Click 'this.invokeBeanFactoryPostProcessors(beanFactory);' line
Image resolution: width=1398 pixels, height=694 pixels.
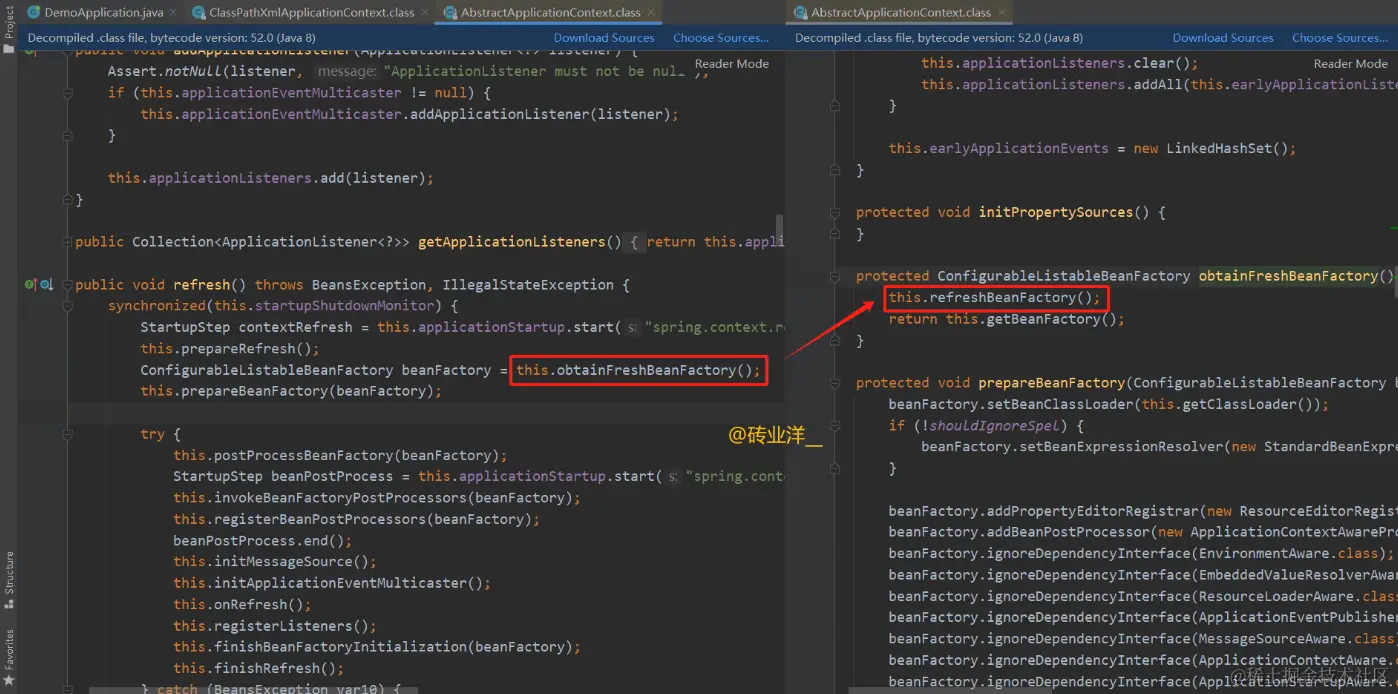pyautogui.click(x=377, y=498)
